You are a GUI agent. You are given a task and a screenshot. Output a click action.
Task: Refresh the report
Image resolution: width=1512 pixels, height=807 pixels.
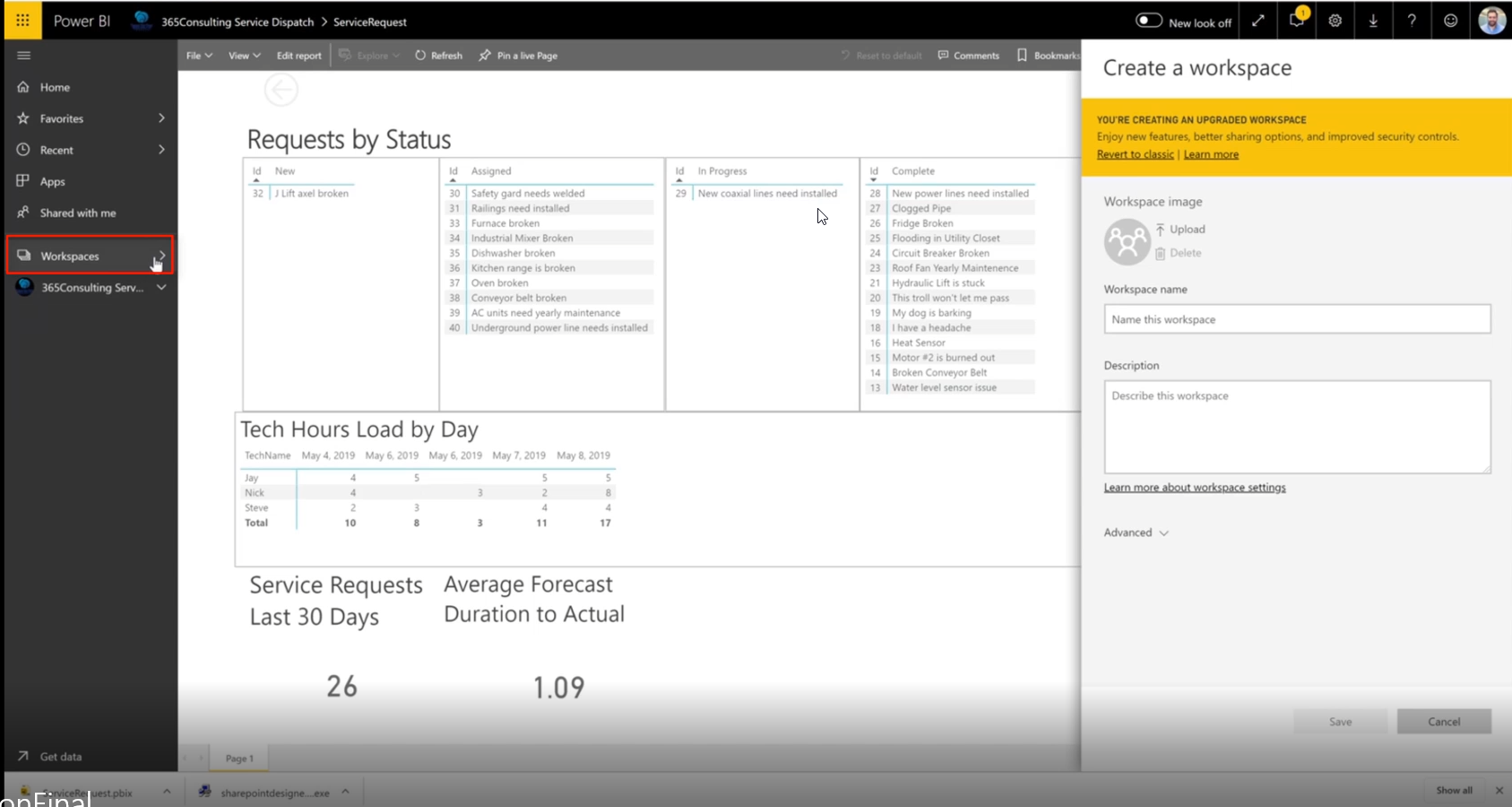coord(438,56)
